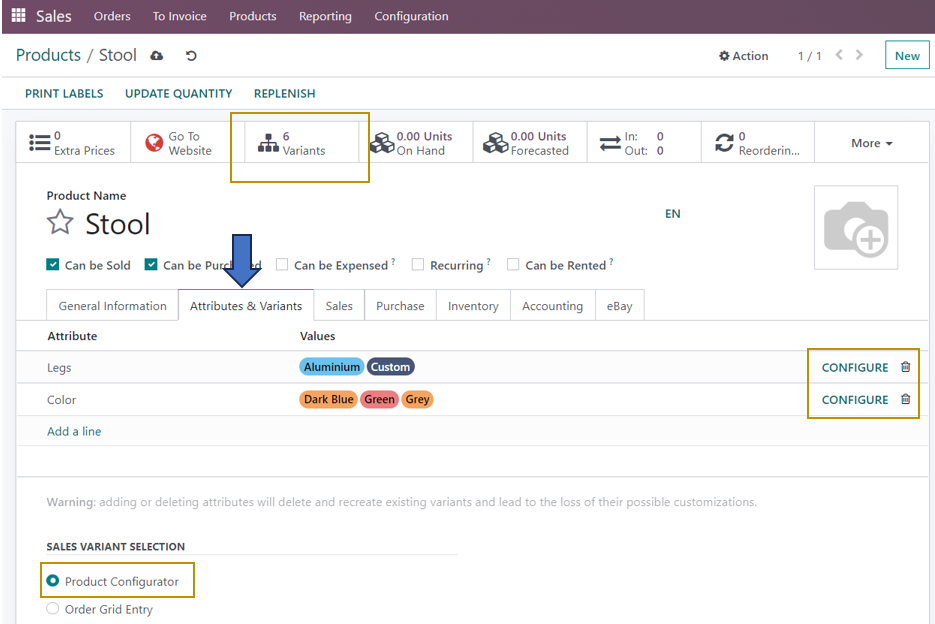This screenshot has height=624, width=935.
Task: Click the discard changes undo icon
Action: (191, 56)
